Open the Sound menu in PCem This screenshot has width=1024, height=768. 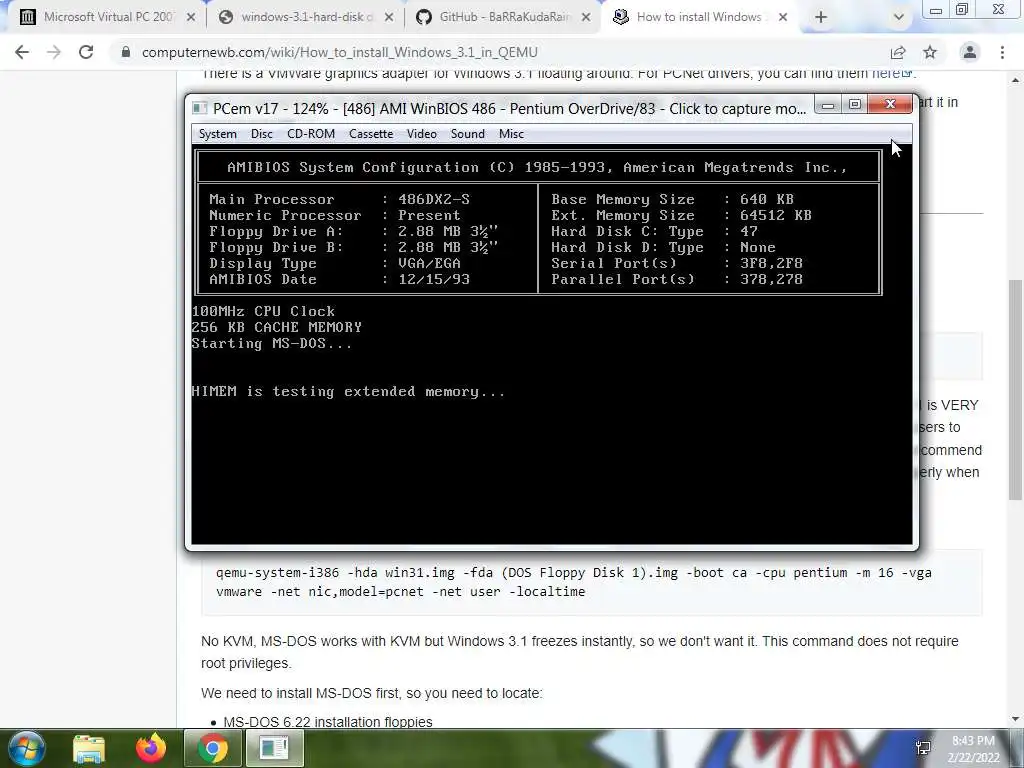[x=468, y=134]
